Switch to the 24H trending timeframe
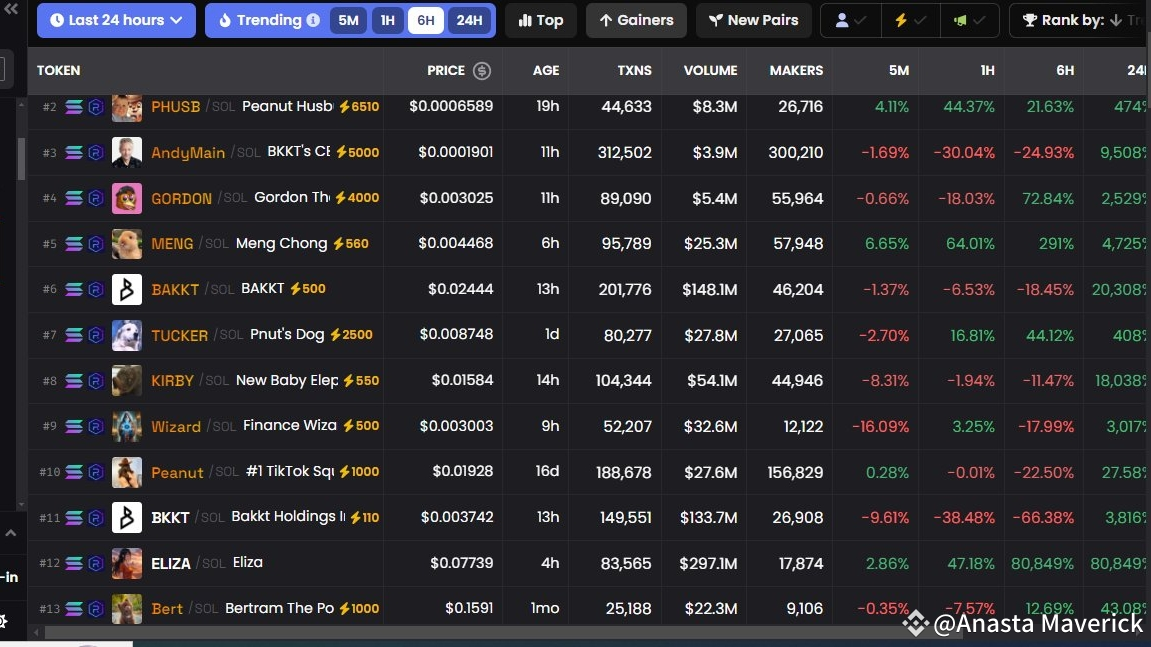This screenshot has width=1151, height=647. point(468,20)
